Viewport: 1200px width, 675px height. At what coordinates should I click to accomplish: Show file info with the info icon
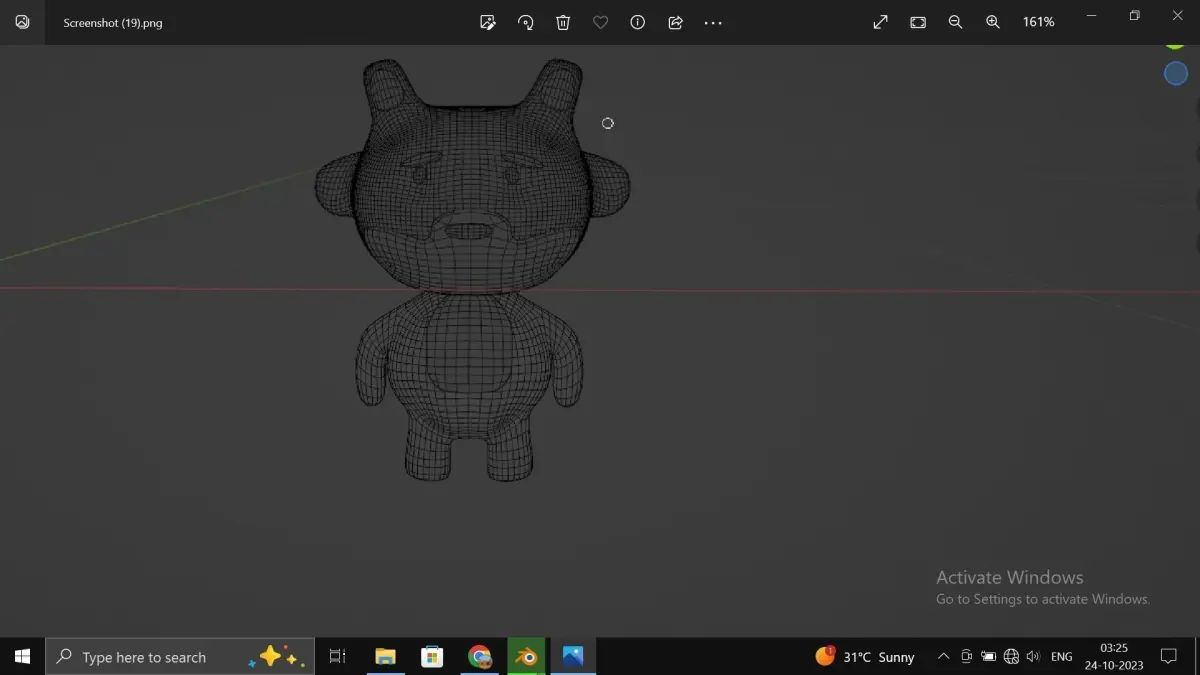638,22
